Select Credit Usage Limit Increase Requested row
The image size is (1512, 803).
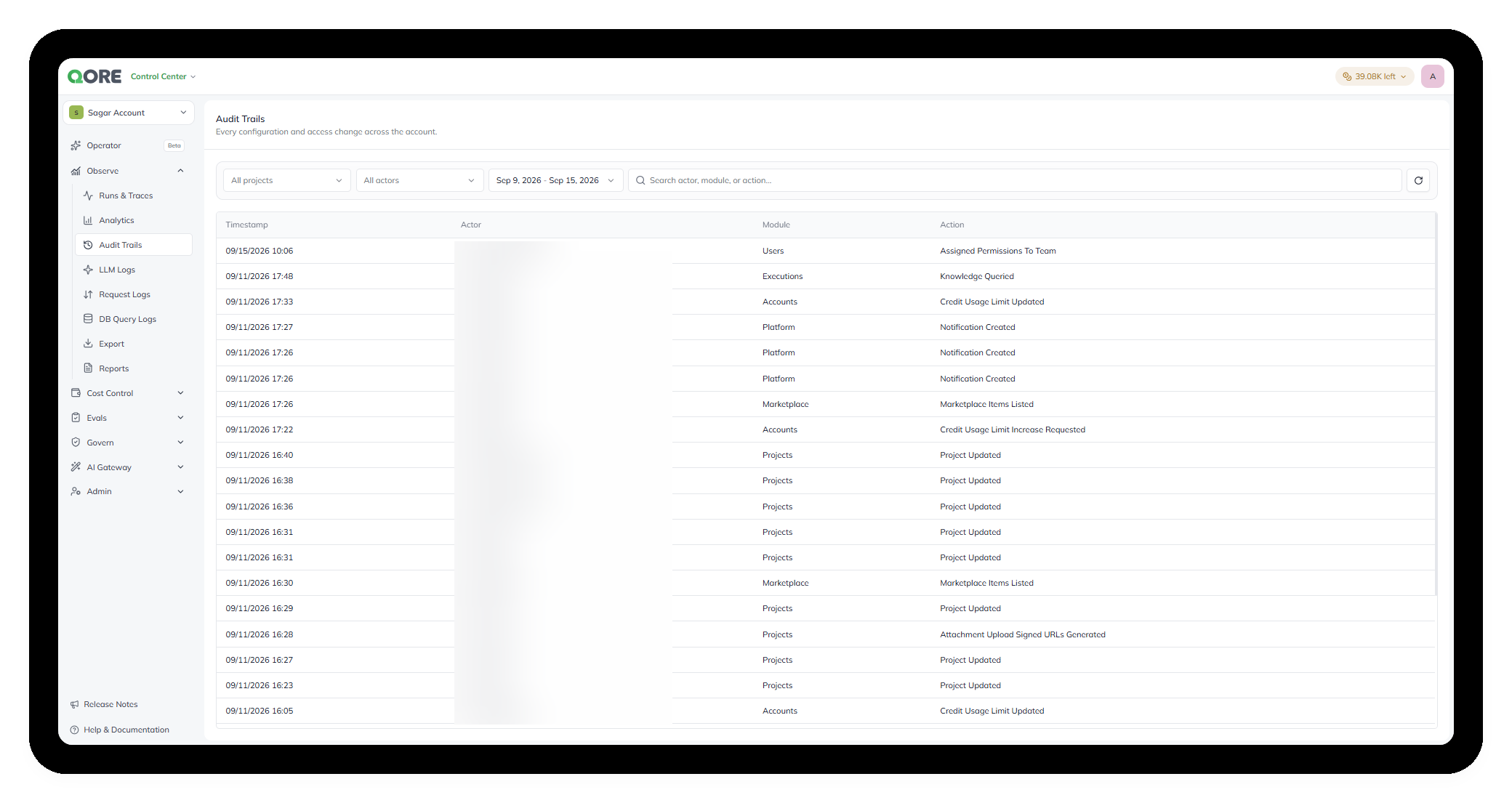click(826, 429)
